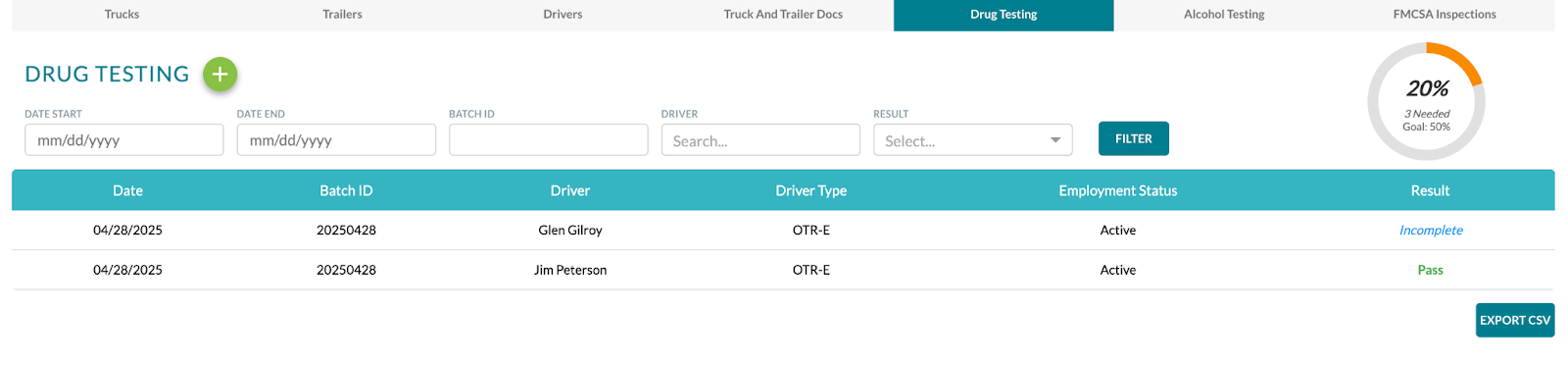The width and height of the screenshot is (1568, 366).
Task: Switch to the Trucks tab
Action: 122,15
